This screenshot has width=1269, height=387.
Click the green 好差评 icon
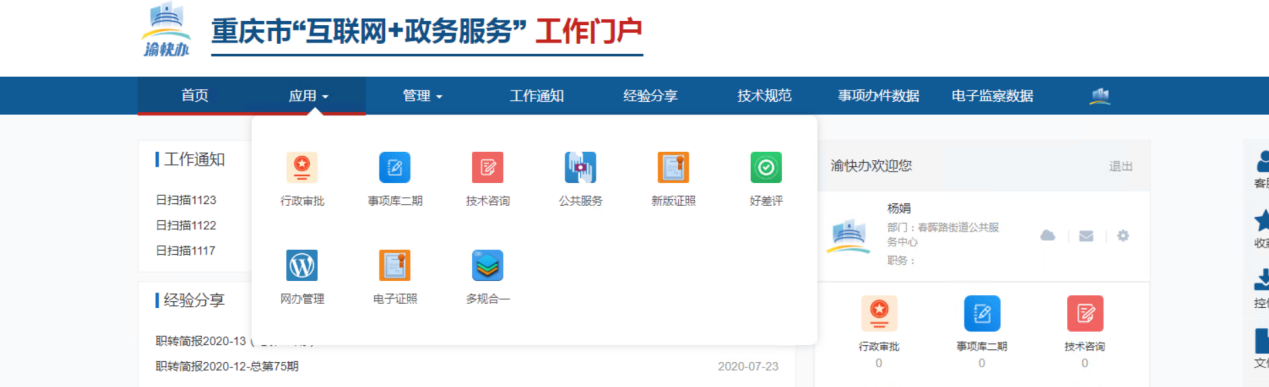click(766, 168)
